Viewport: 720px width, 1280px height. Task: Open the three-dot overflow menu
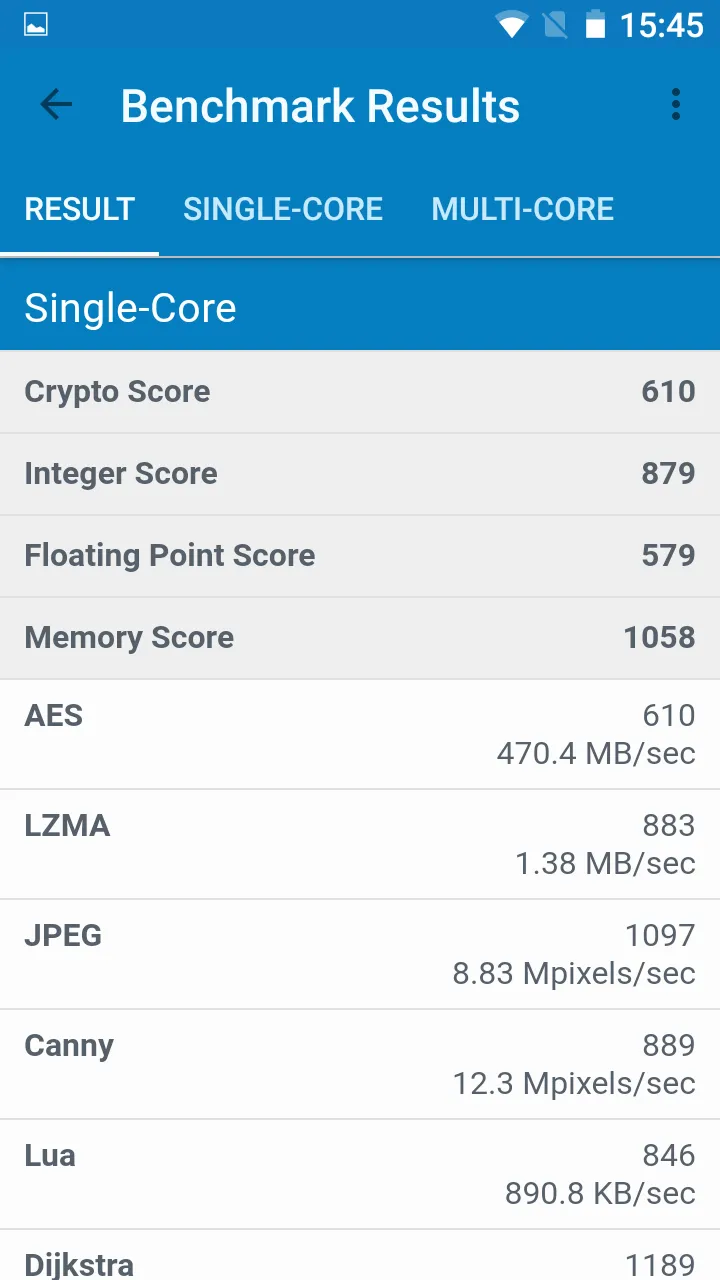[676, 105]
